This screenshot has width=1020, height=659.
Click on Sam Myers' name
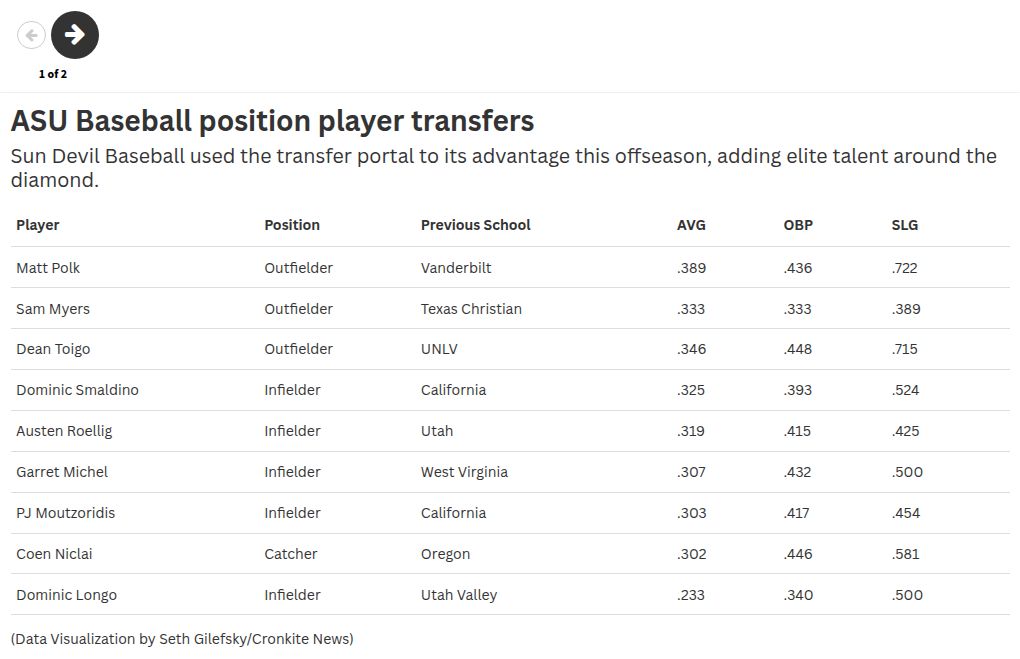pos(53,309)
